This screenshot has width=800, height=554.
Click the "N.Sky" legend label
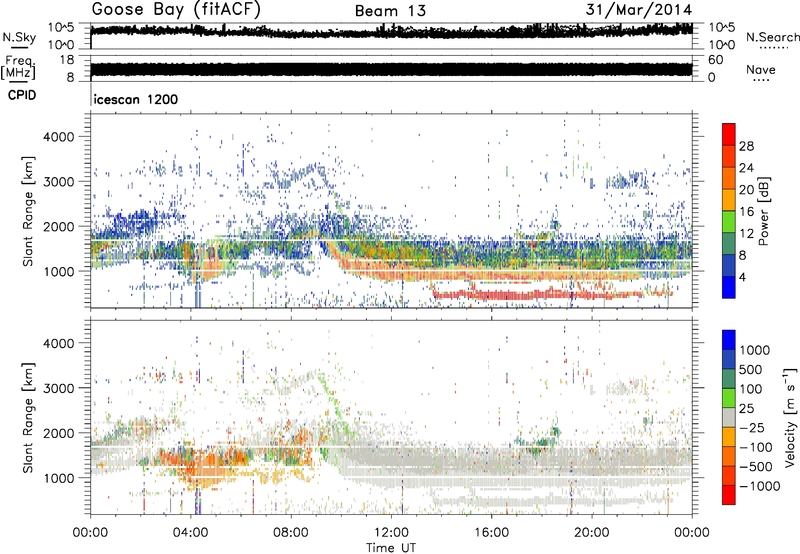[x=19, y=37]
